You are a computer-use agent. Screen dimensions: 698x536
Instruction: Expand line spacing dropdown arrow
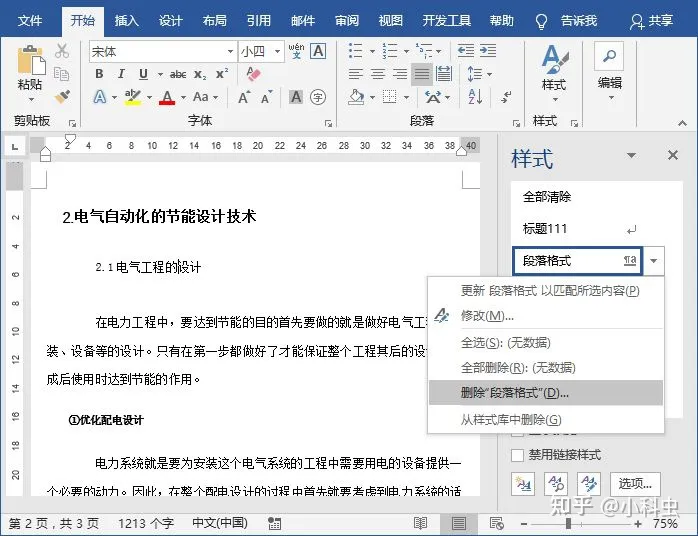pyautogui.click(x=489, y=74)
